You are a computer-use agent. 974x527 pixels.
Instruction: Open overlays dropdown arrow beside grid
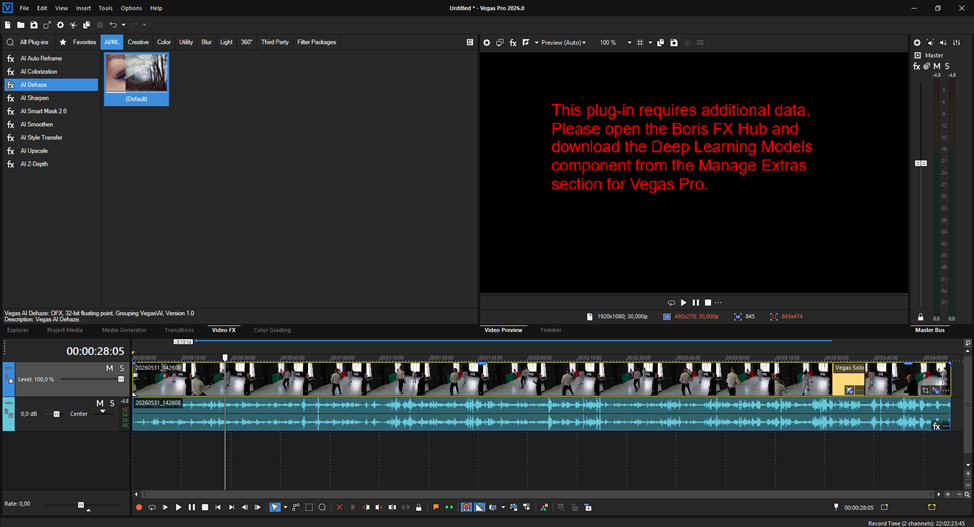pos(650,43)
